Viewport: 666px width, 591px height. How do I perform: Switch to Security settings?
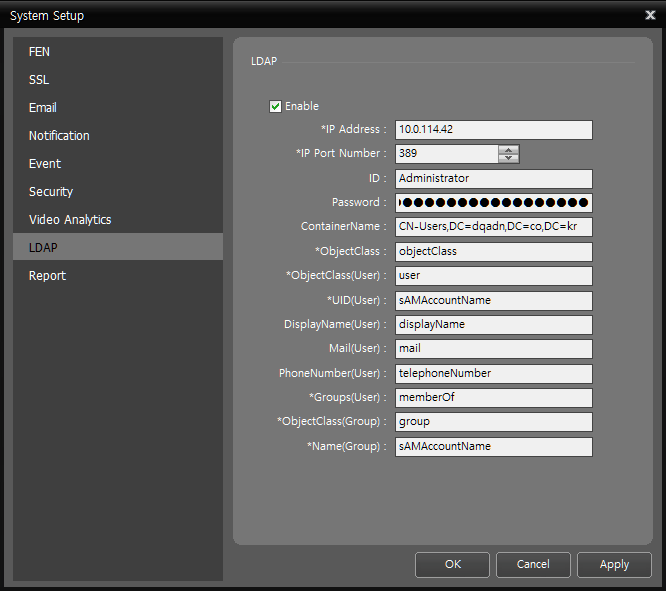(118, 192)
